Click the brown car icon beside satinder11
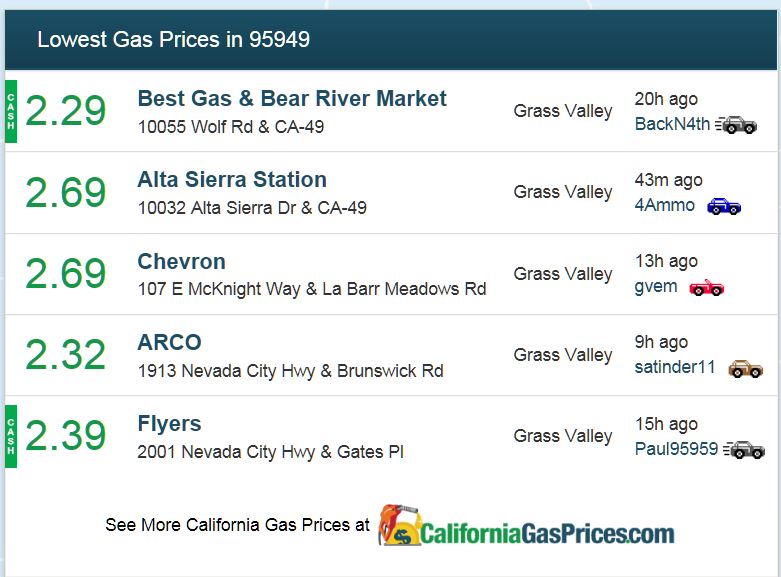 745,368
